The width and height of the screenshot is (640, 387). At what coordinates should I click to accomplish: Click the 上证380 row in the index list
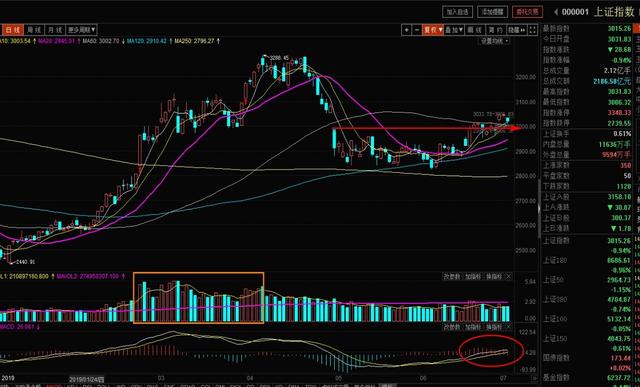tap(587, 299)
